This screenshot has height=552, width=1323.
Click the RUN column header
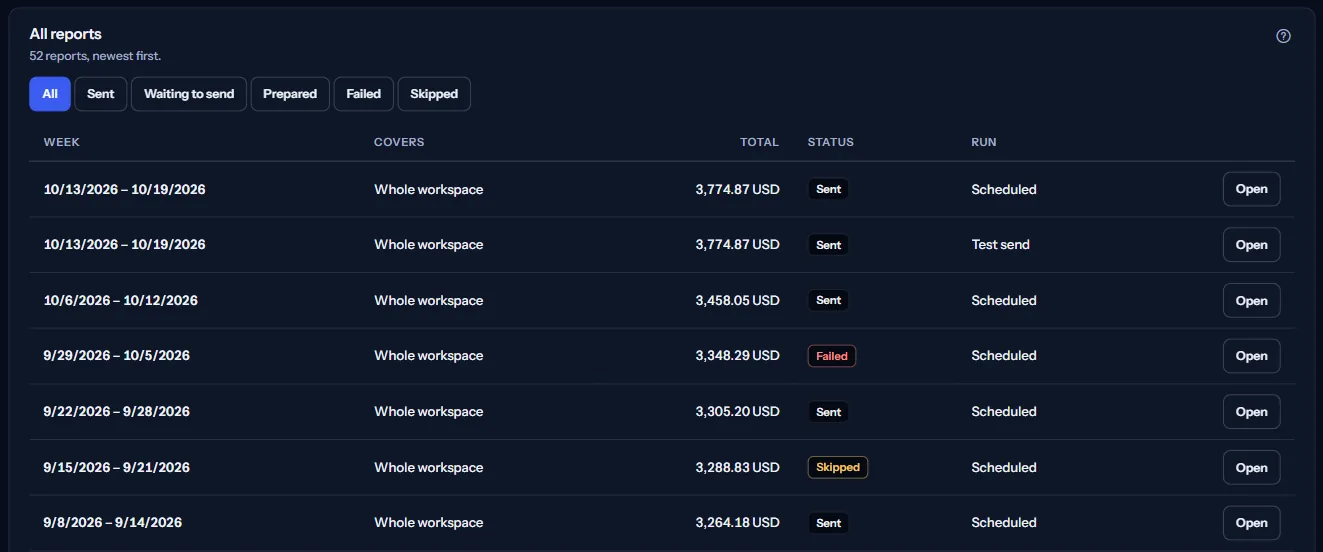(x=984, y=142)
